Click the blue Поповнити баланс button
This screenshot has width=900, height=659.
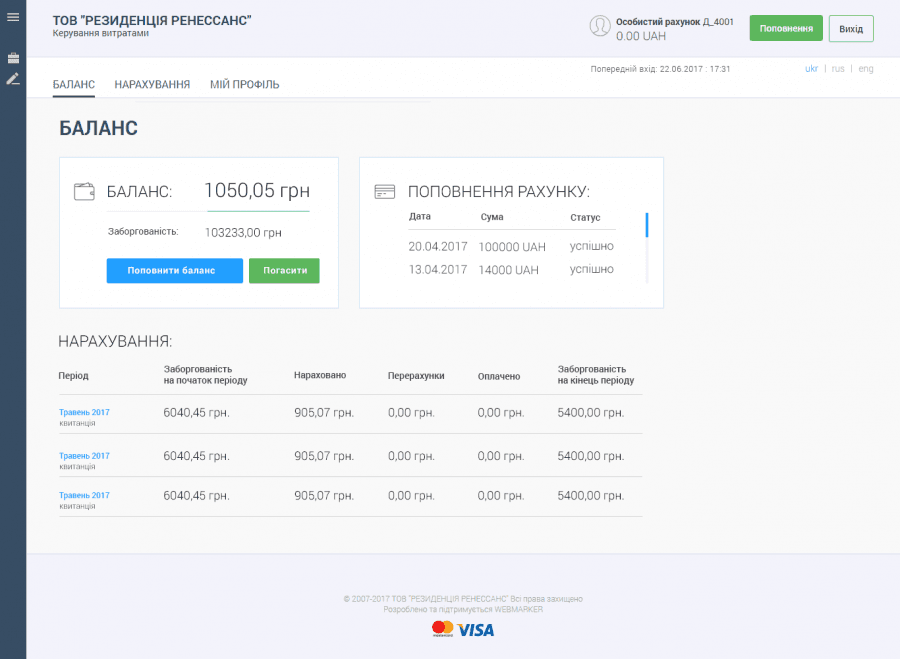(174, 271)
